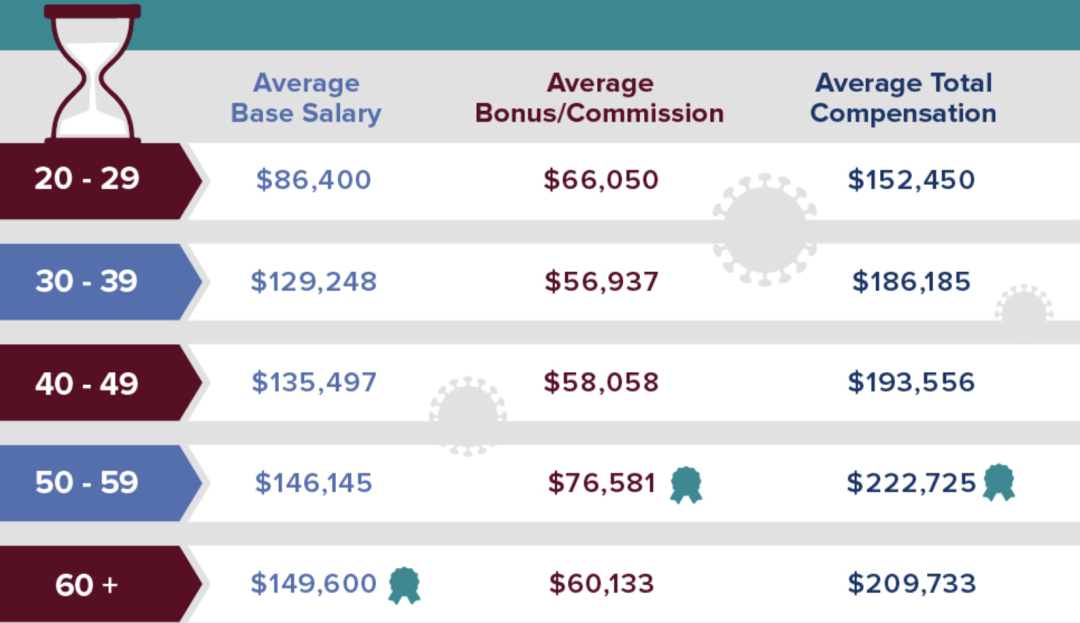Click the Average Base Salary column header
Screen dimensions: 1080x623
pos(306,98)
